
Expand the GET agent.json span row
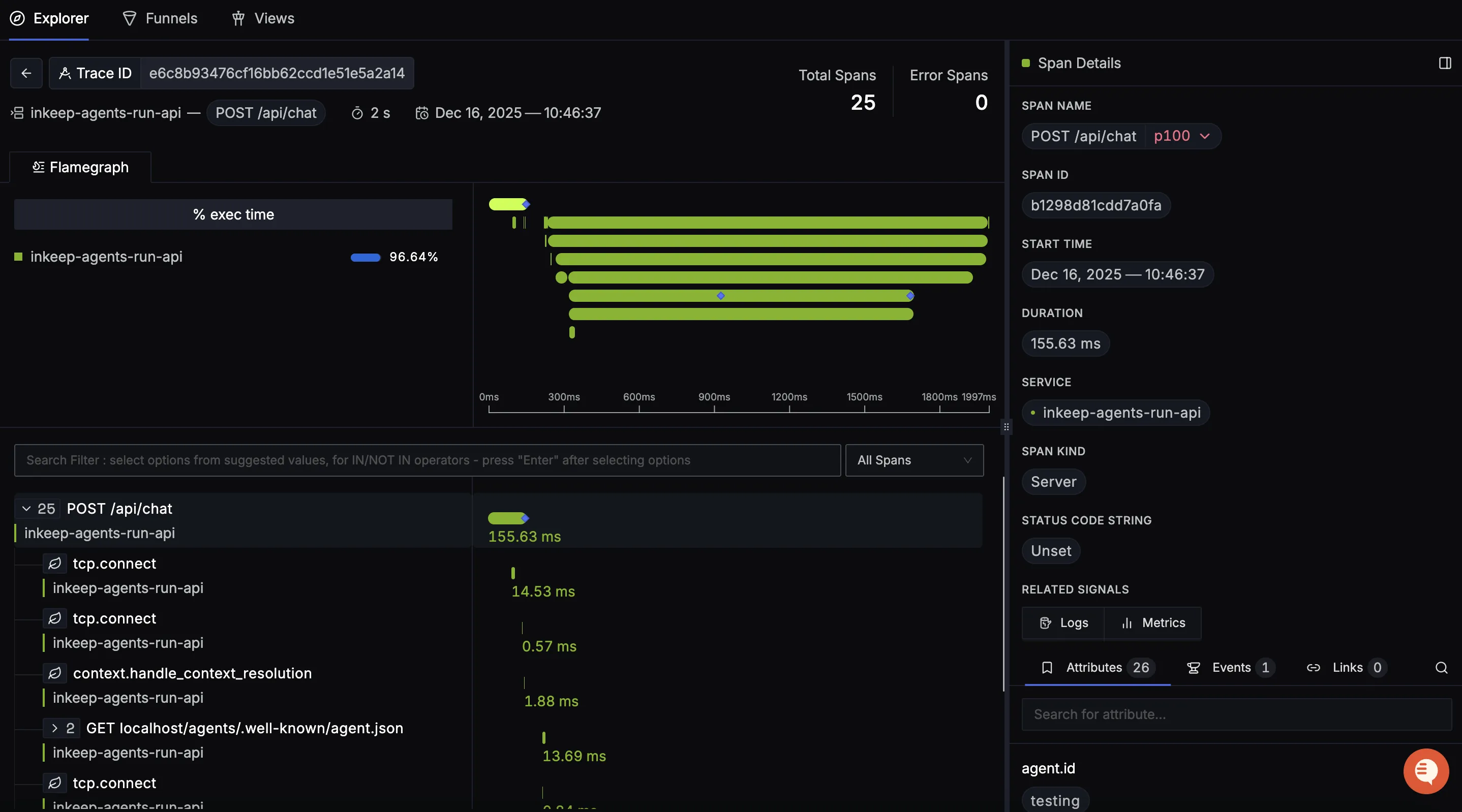click(55, 729)
